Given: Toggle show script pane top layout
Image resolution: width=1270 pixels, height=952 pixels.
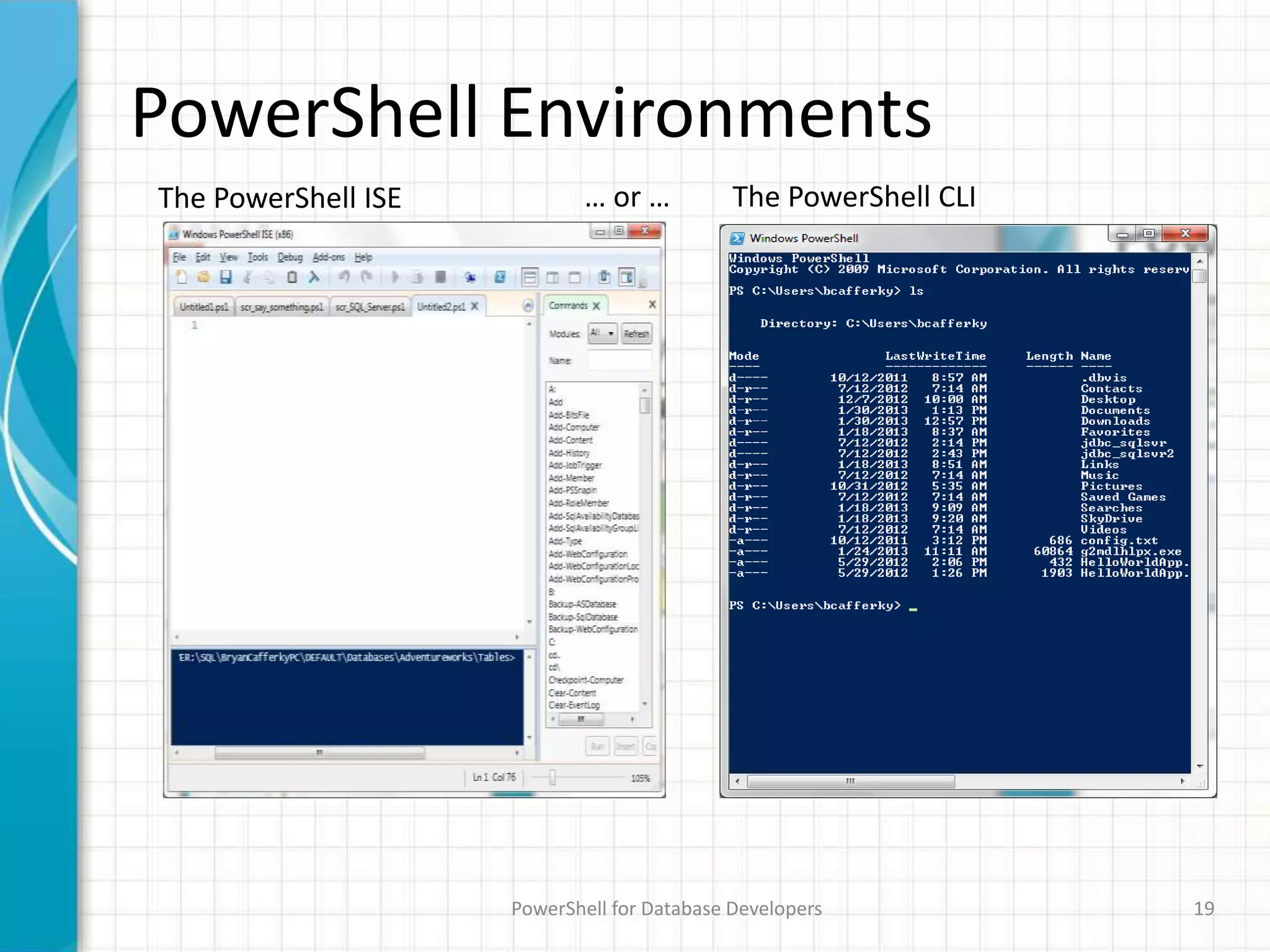Looking at the screenshot, I should click(530, 278).
